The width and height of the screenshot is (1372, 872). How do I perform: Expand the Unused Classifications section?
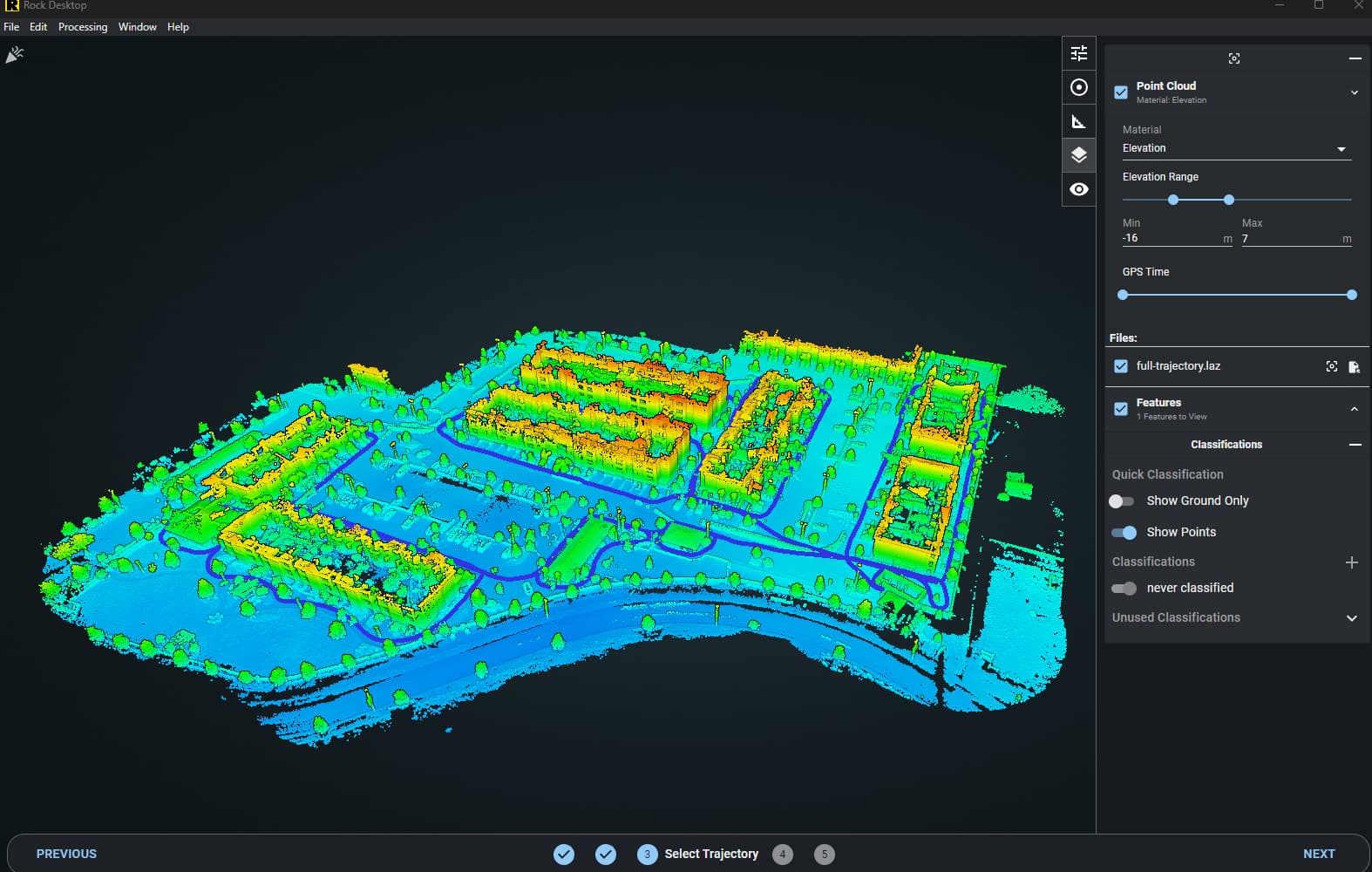tap(1352, 618)
